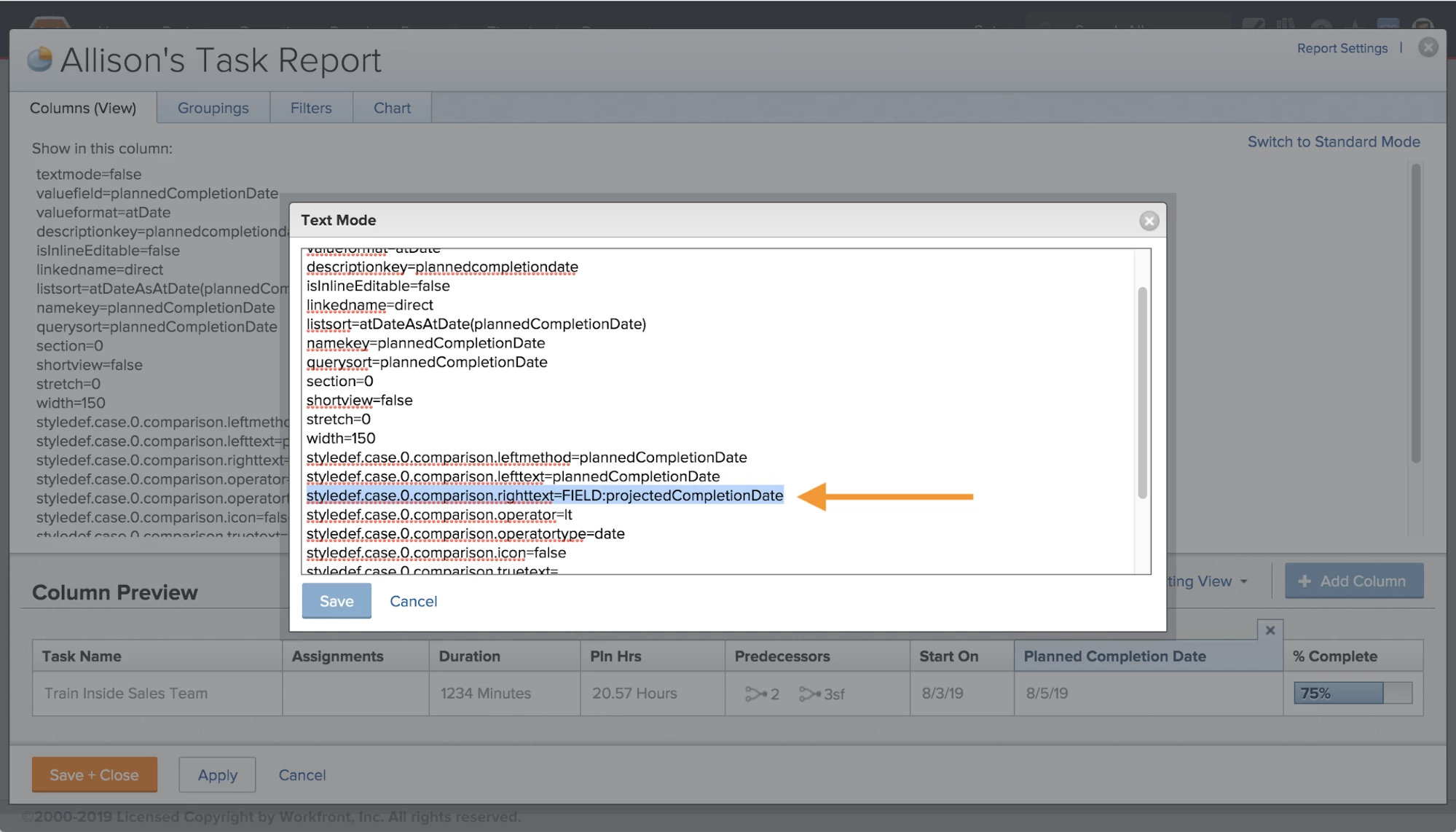
Task: Click the report pie chart icon
Action: click(40, 59)
